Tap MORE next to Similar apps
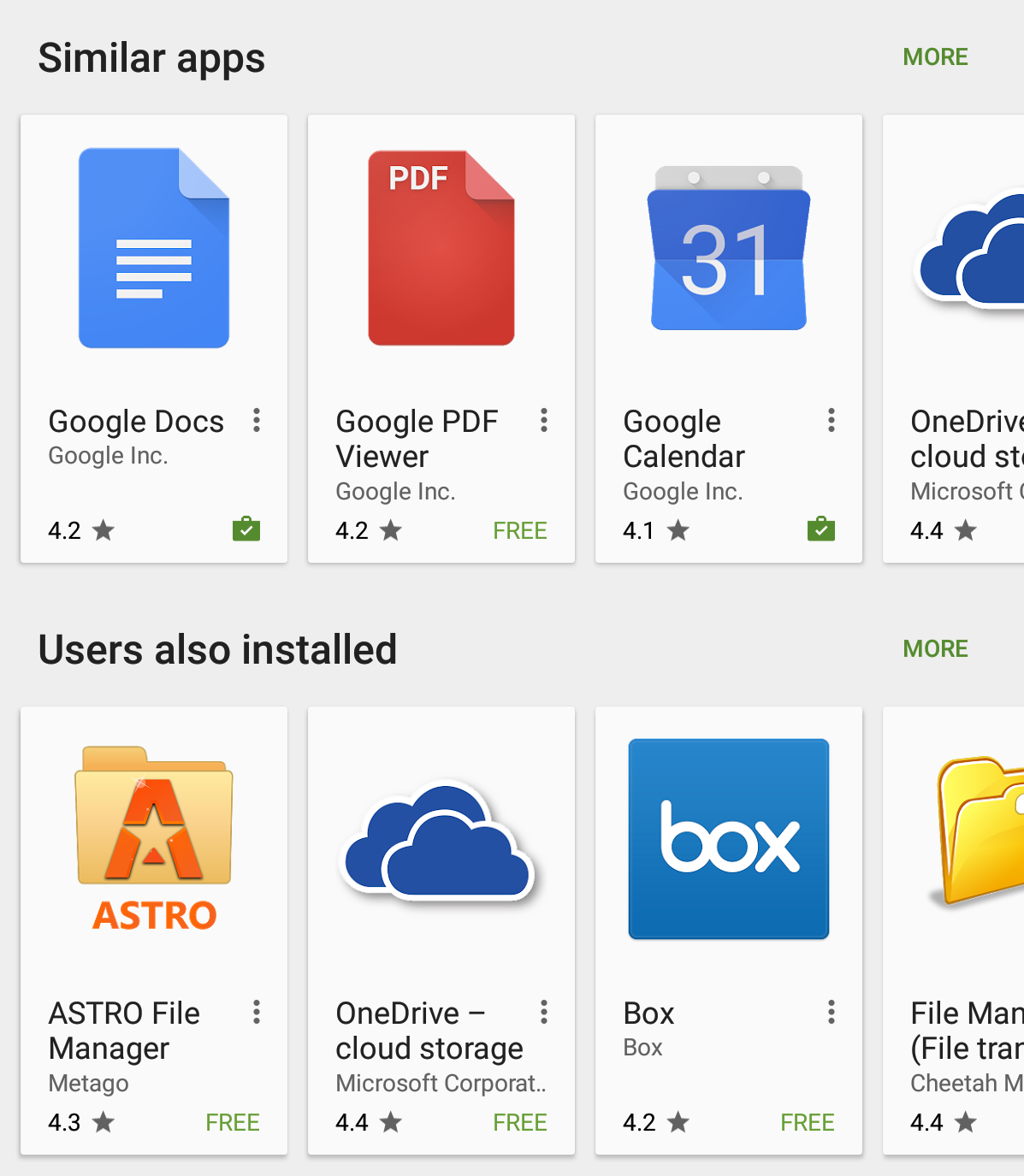The width and height of the screenshot is (1024, 1176). pos(936,57)
